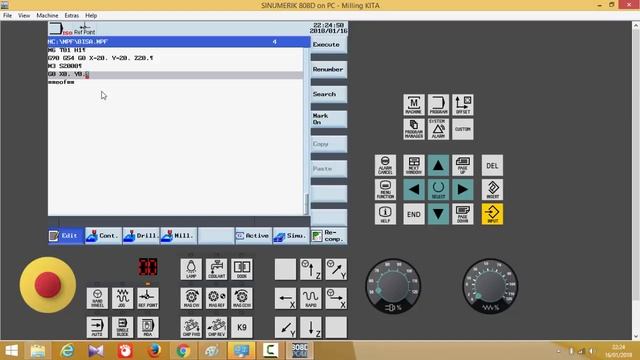This screenshot has width=640, height=360.
Task: Open the Program Manager key
Action: tap(413, 129)
